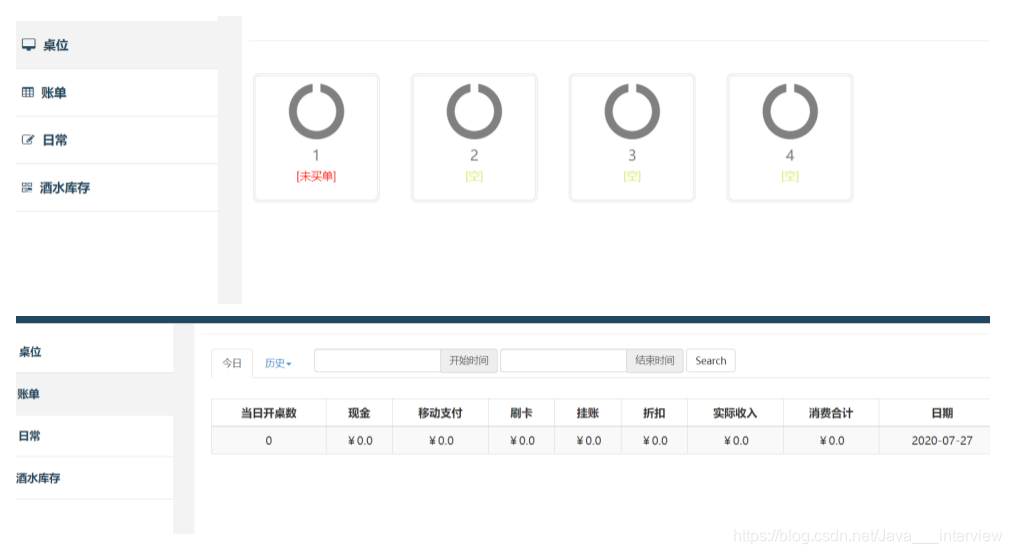Click the 折扣 column header
This screenshot has height=554, width=1012.
654,413
